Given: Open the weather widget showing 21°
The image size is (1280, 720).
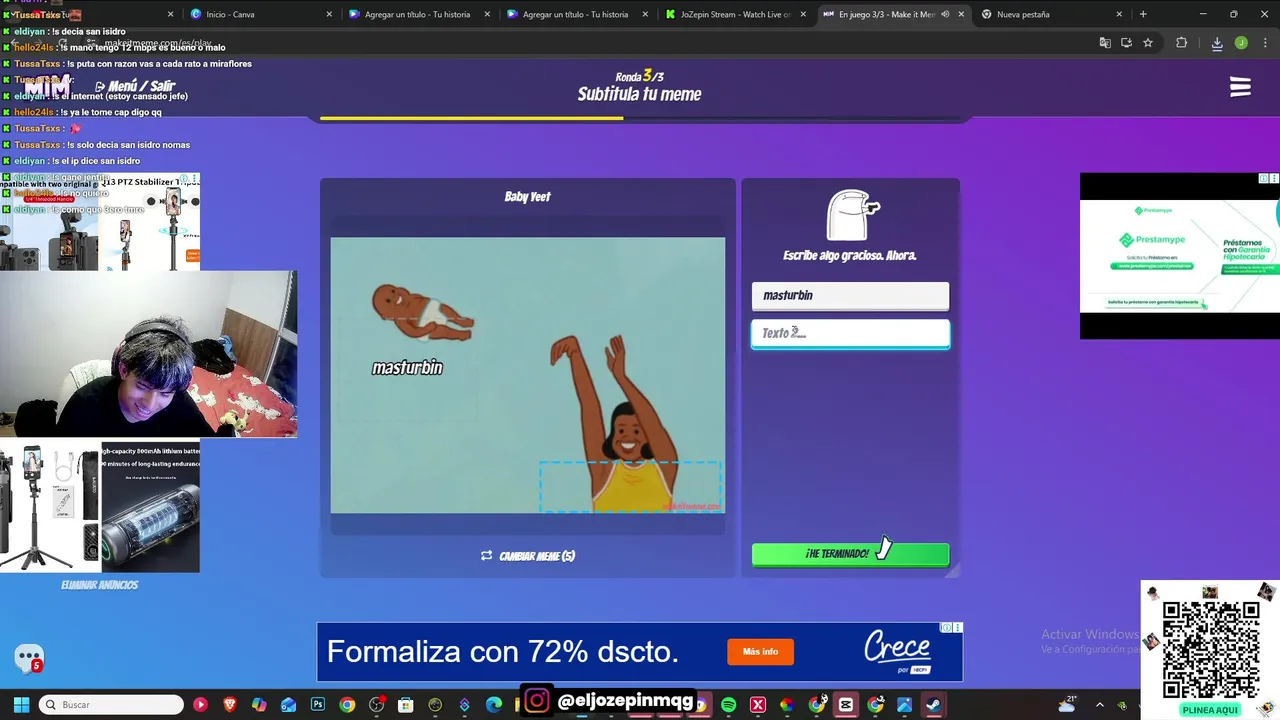Looking at the screenshot, I should pos(1067,704).
